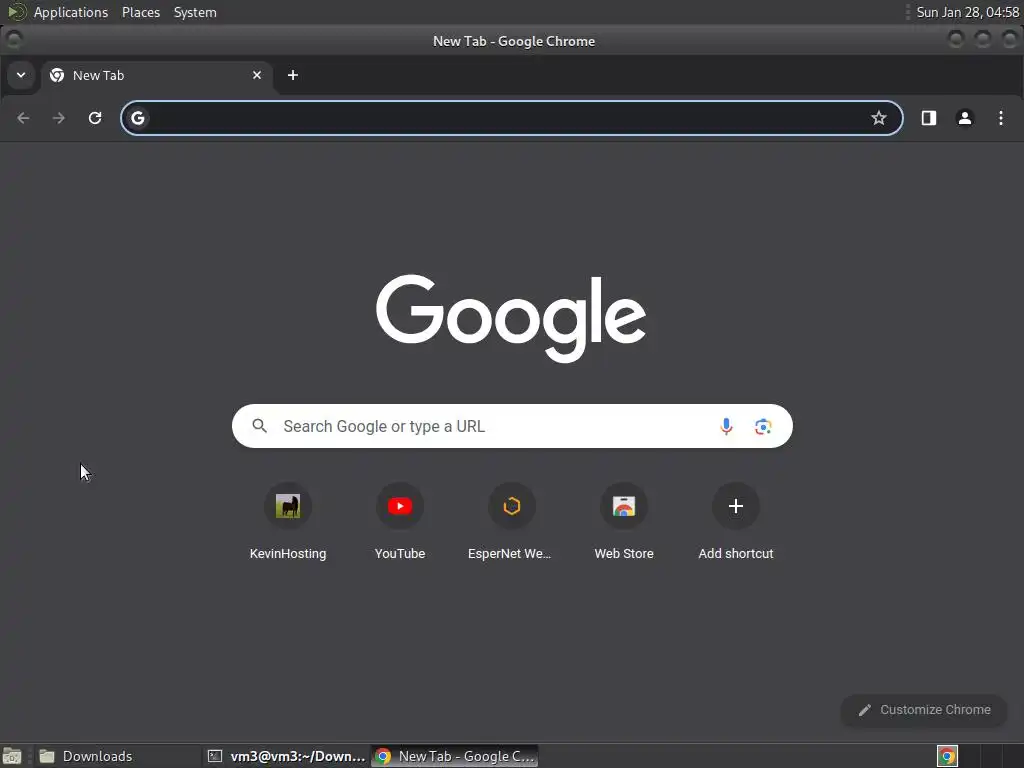
Task: Expand the tab search dropdown arrow
Action: 21,75
